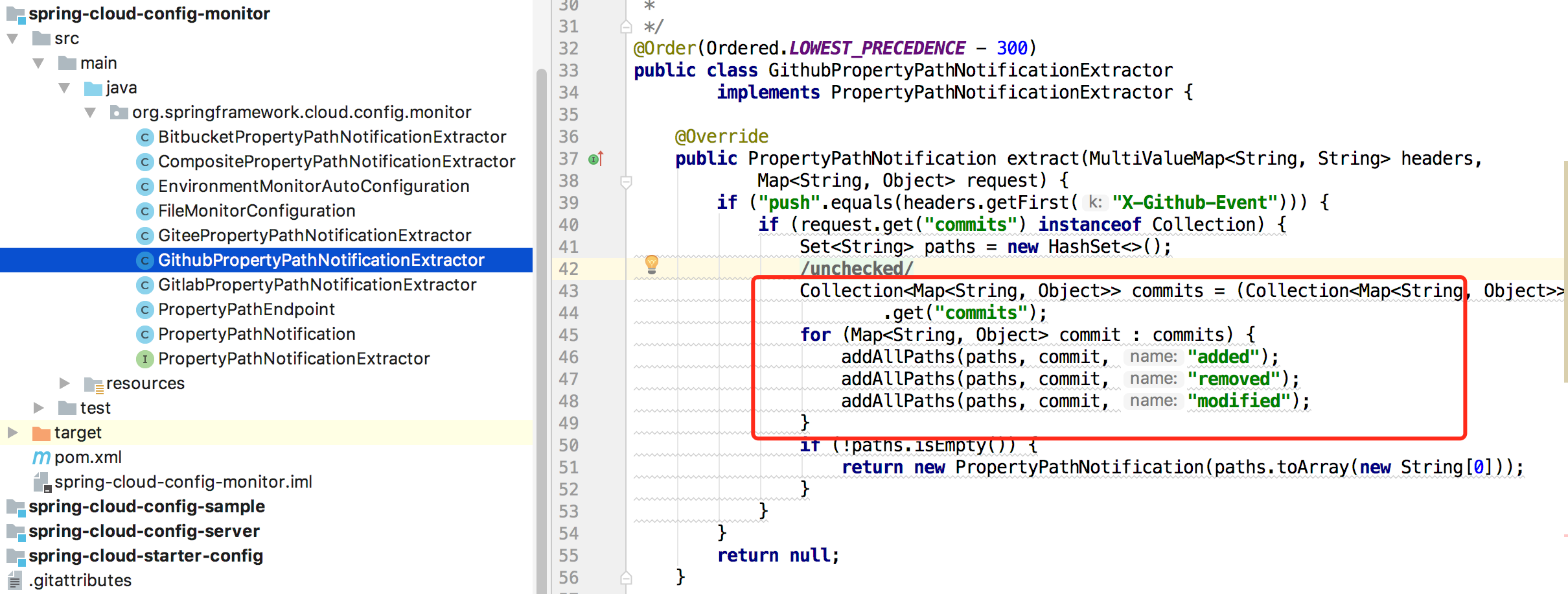Image resolution: width=1568 pixels, height=594 pixels.
Task: Select the spring-cloud-config-server module name
Action: pyautogui.click(x=144, y=531)
